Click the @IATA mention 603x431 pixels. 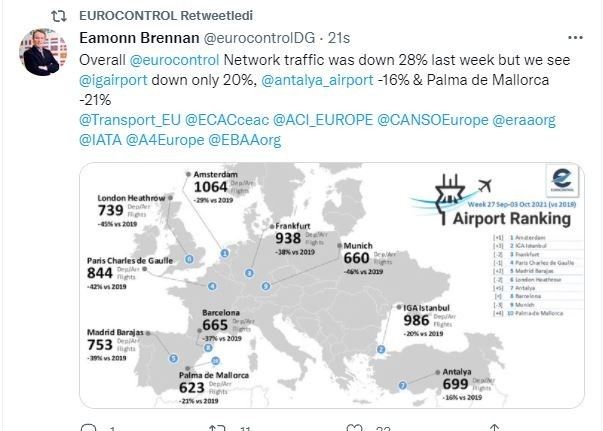(x=100, y=139)
